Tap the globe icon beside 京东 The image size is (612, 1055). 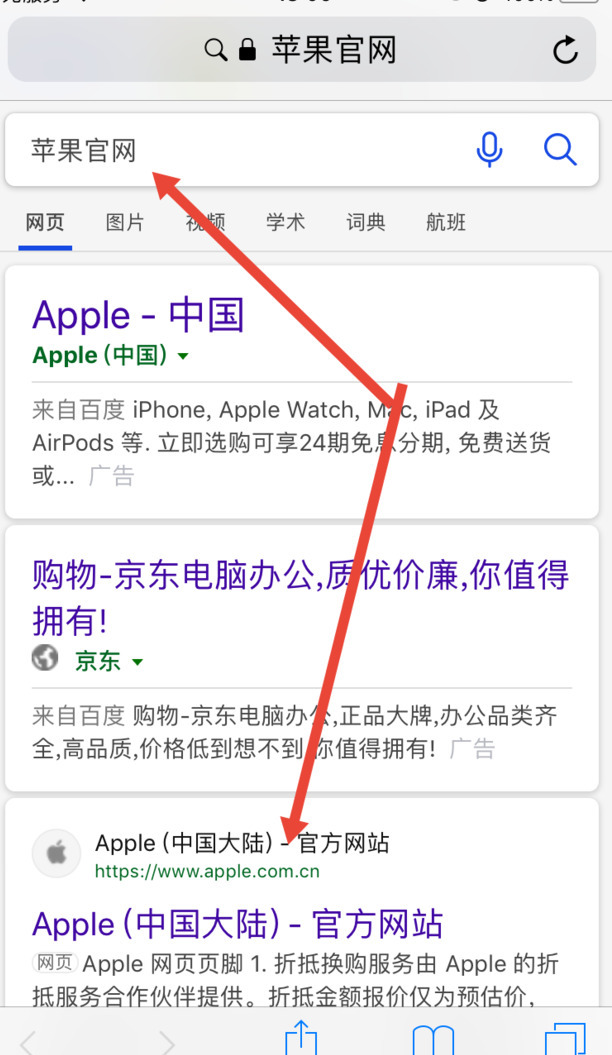45,658
